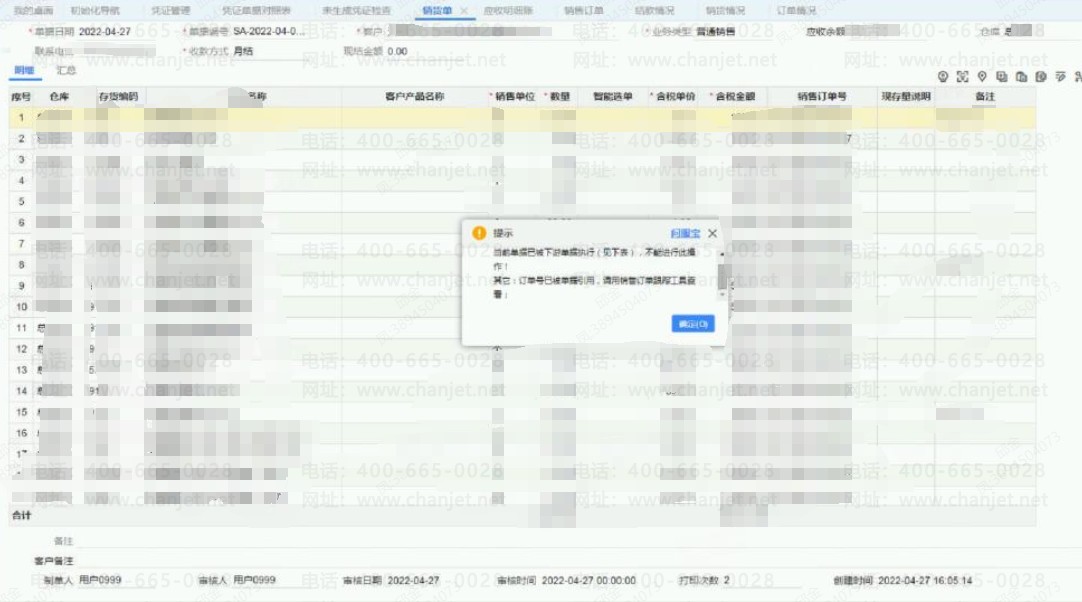This screenshot has width=1082, height=602.
Task: Click the 客户产品名称 column header
Action: point(414,97)
